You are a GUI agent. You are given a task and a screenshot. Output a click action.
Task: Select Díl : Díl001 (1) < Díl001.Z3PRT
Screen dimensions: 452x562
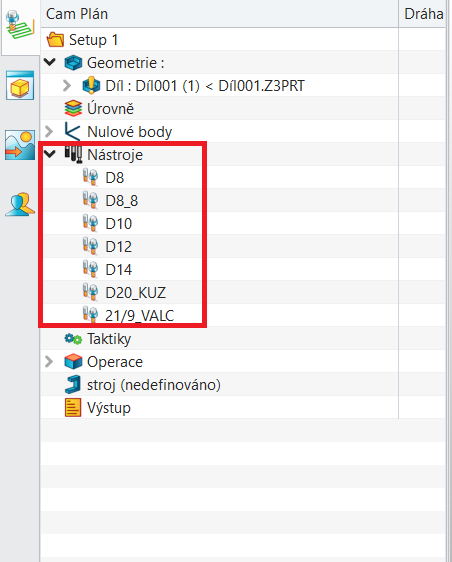[205, 86]
